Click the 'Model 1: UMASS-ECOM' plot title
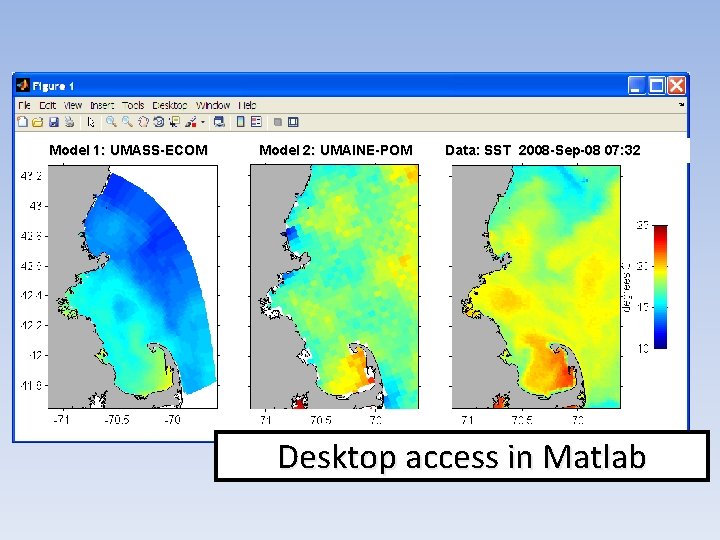 pos(129,150)
